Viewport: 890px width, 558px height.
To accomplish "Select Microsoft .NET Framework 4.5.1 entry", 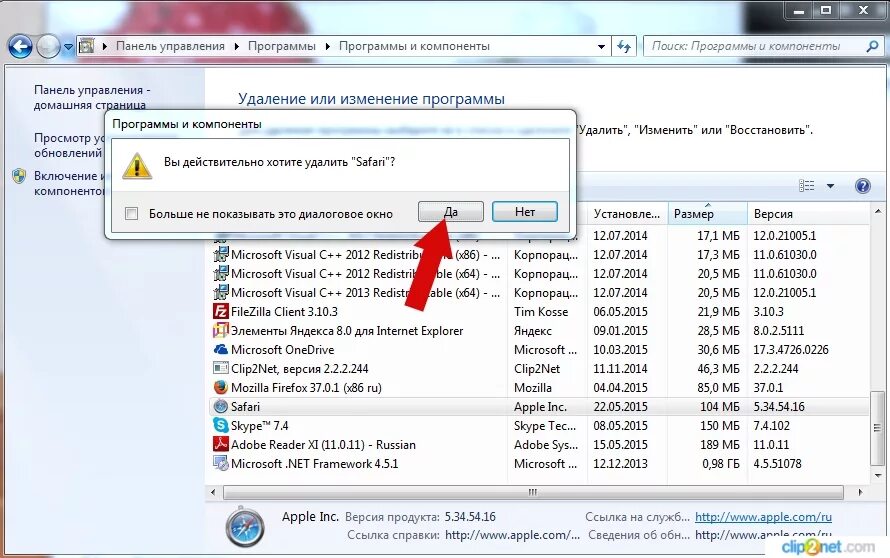I will point(314,464).
